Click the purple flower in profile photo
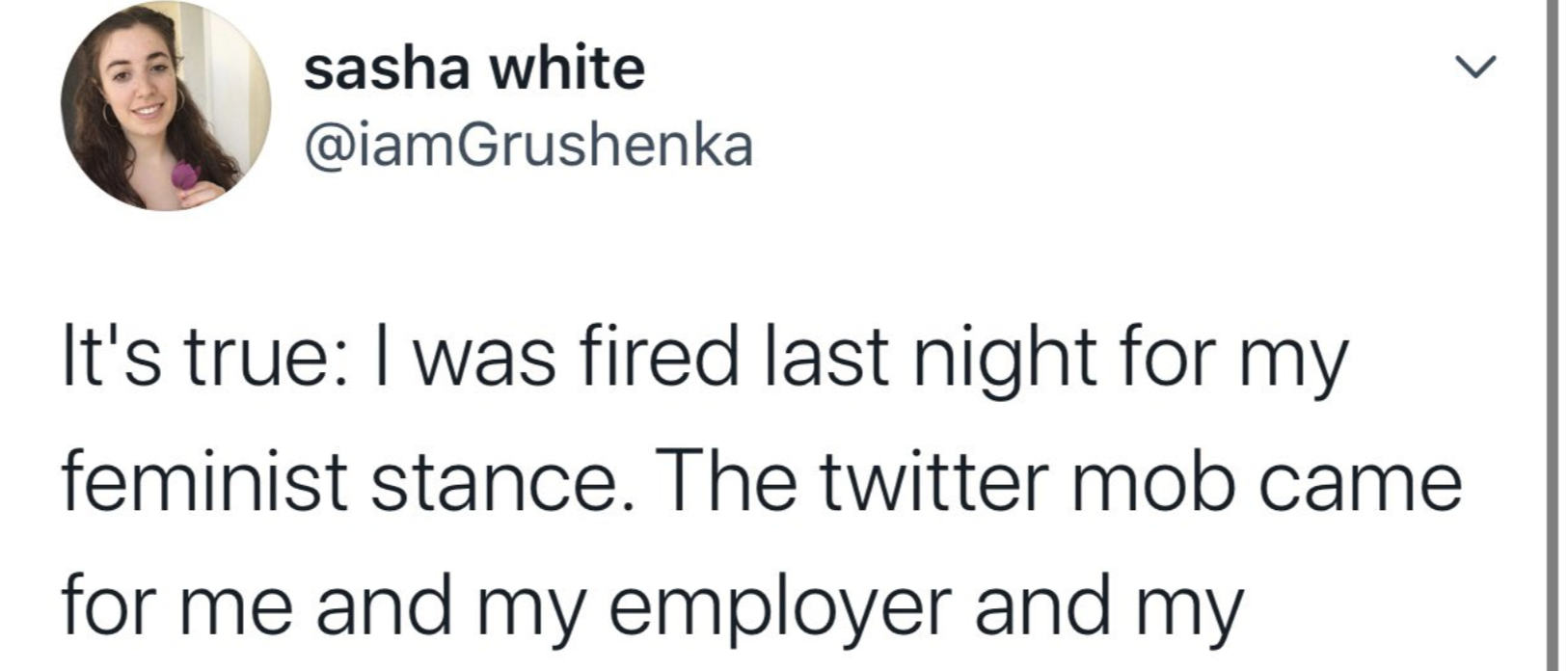Image resolution: width=1568 pixels, height=671 pixels. (x=185, y=176)
